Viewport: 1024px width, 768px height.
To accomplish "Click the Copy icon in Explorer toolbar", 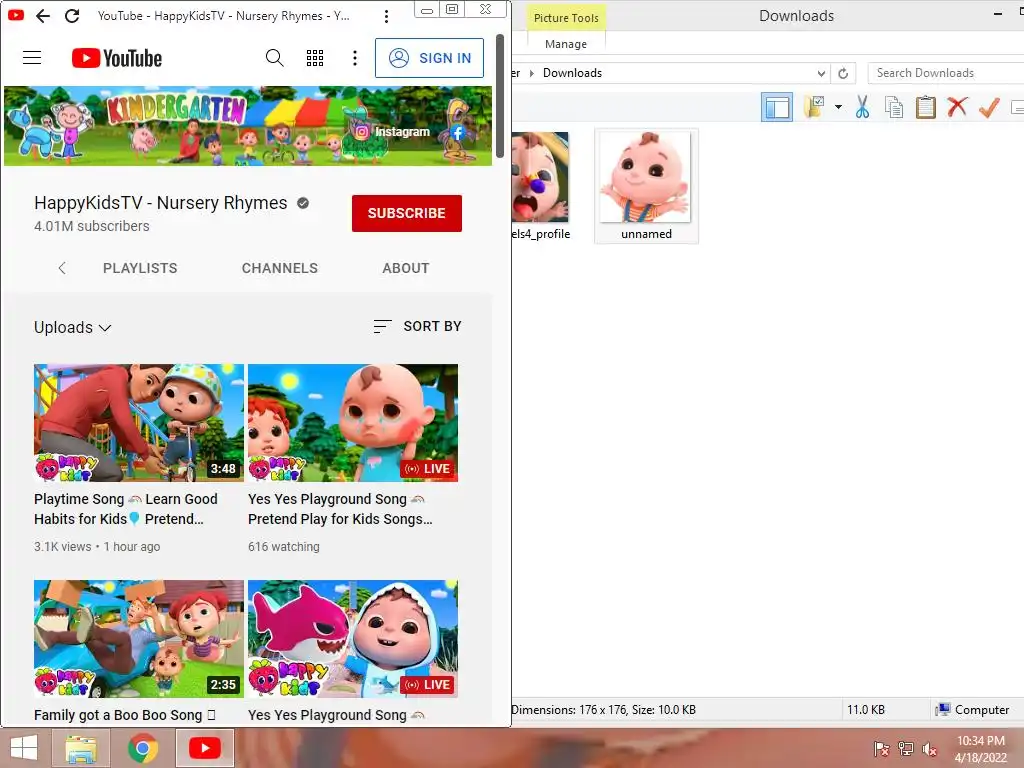I will [893, 106].
